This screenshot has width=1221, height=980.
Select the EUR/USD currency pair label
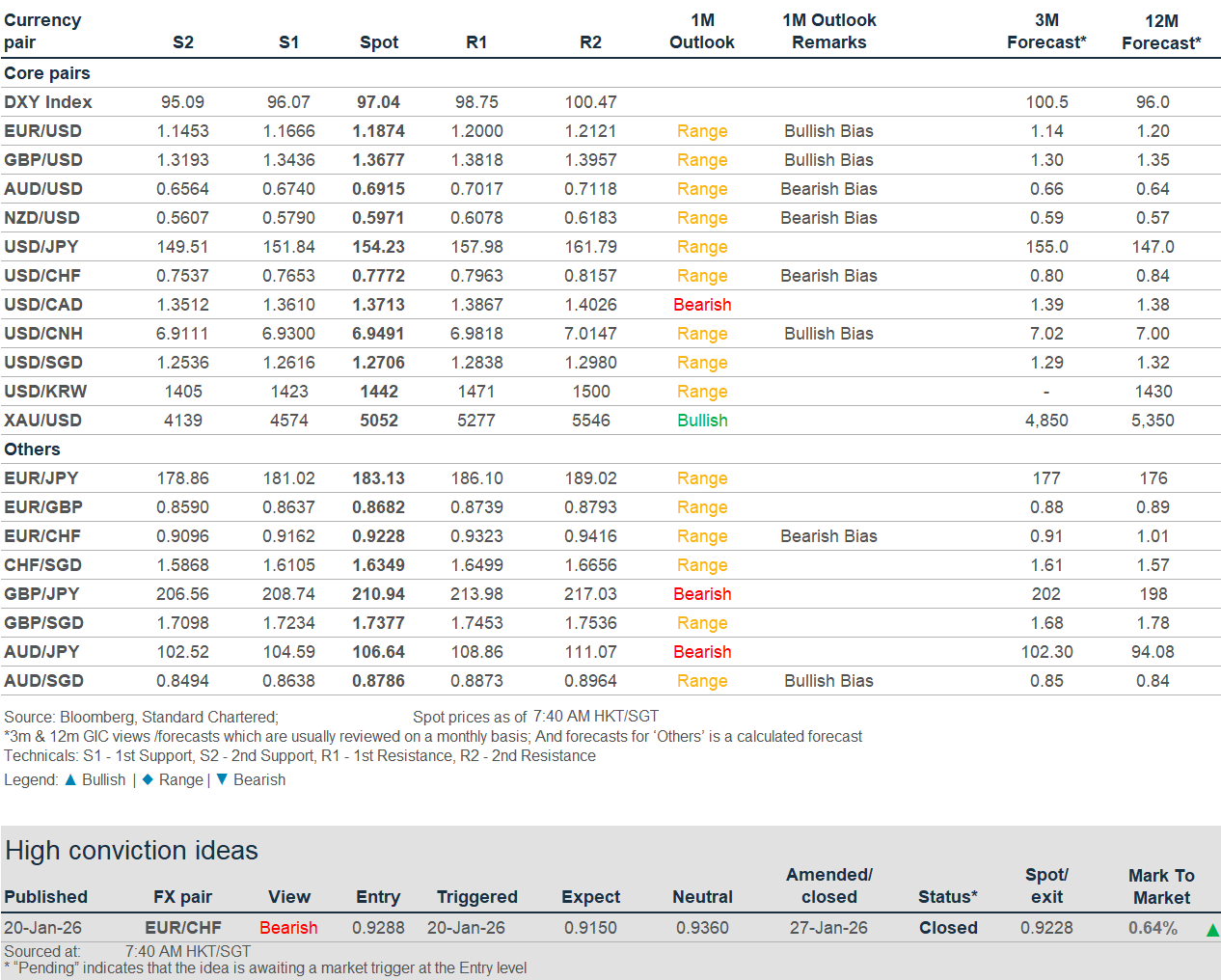[42, 131]
